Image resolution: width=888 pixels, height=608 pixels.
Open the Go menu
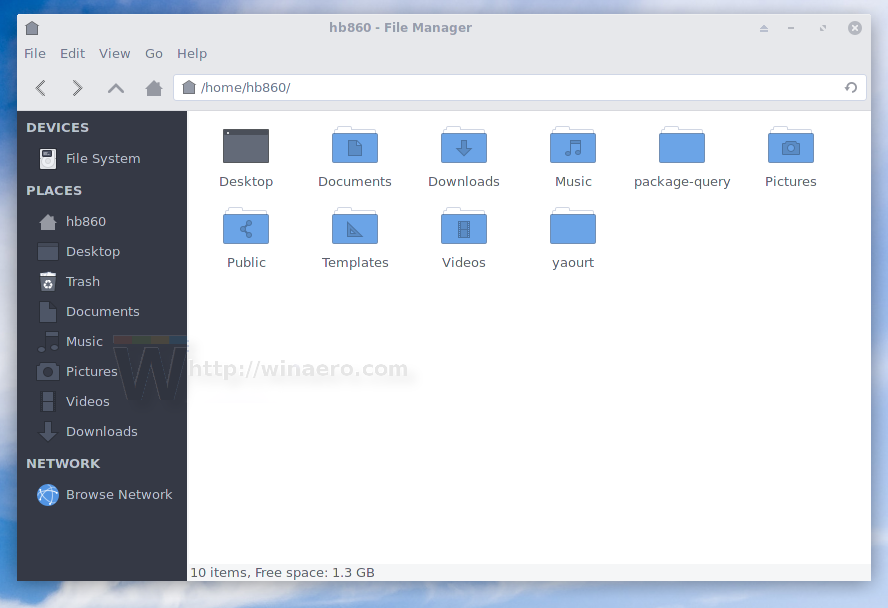click(x=153, y=53)
